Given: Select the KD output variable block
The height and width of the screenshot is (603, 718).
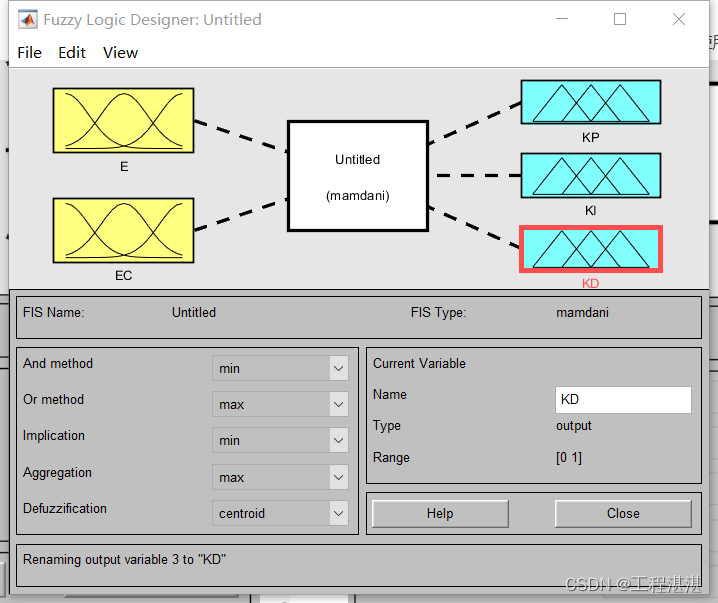Looking at the screenshot, I should point(591,249).
